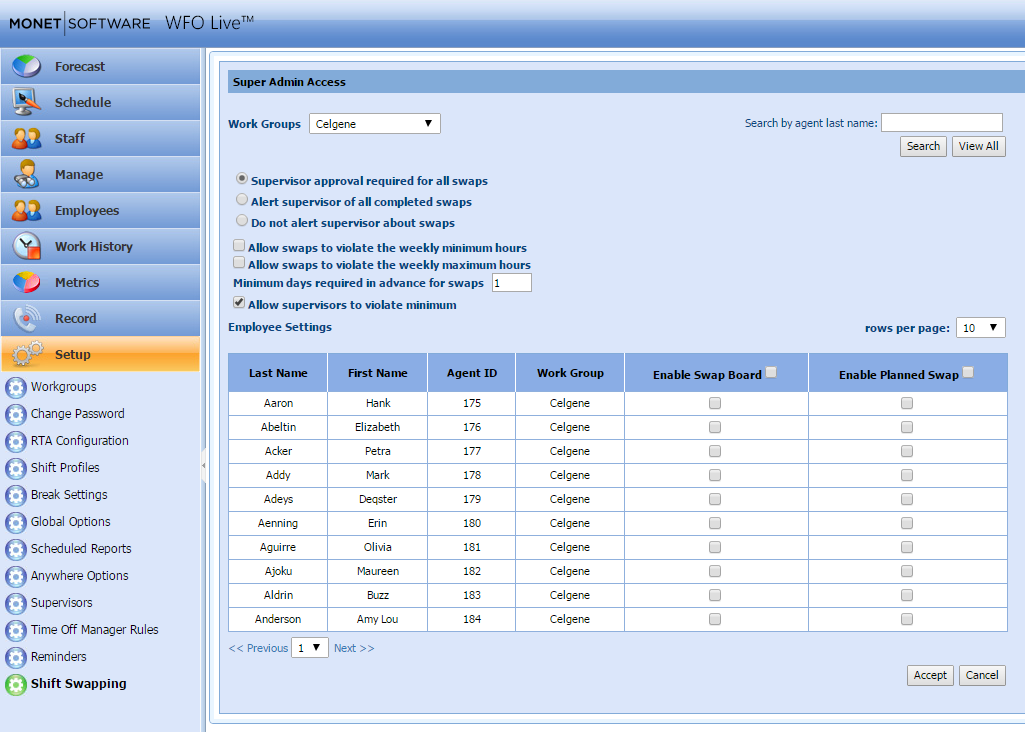Image resolution: width=1025 pixels, height=732 pixels.
Task: Enable swaps to violate weekly minimum hours
Action: pos(239,246)
